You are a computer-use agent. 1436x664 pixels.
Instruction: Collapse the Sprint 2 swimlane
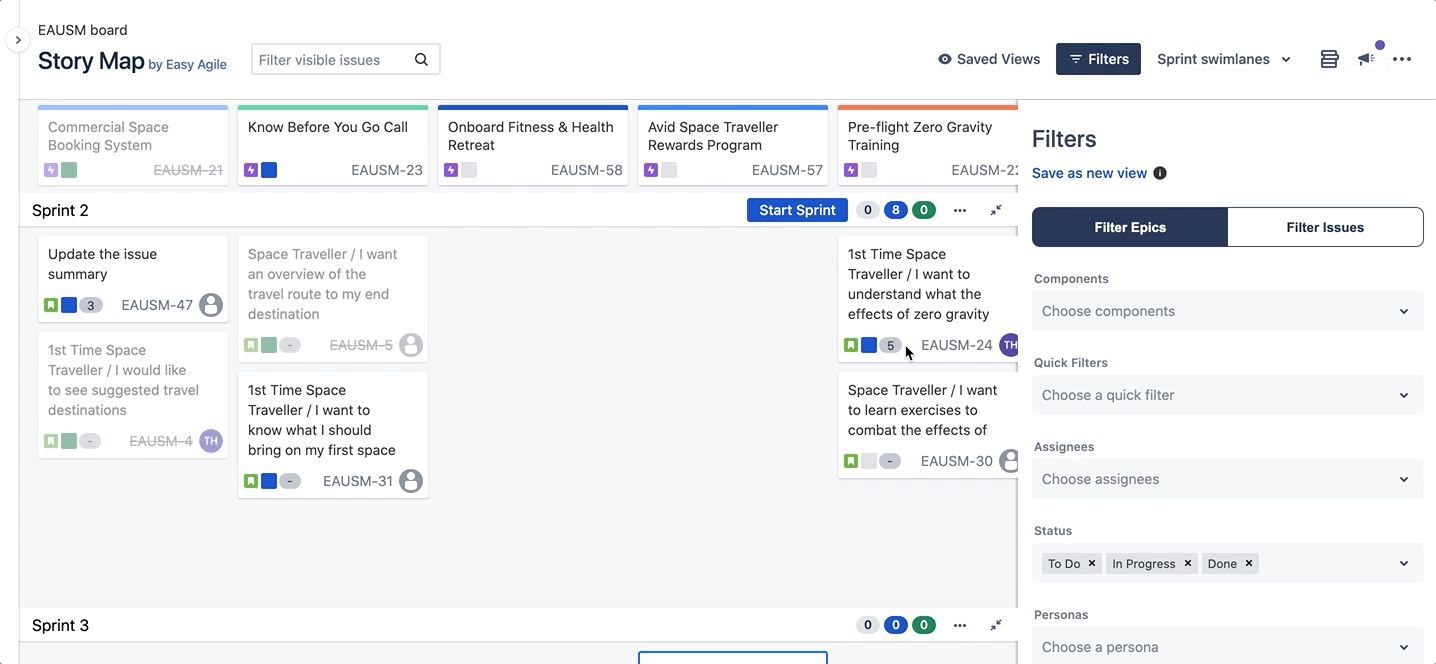click(996, 210)
